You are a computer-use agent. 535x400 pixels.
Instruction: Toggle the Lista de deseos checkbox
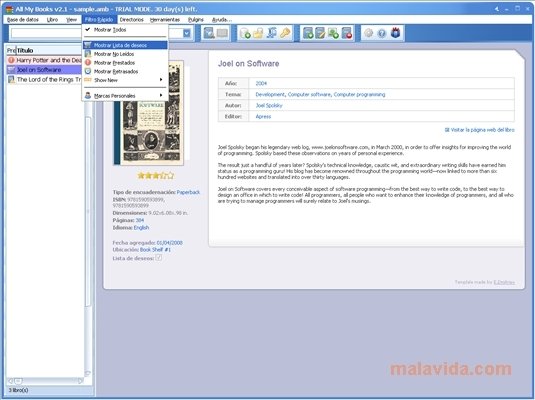pos(158,258)
